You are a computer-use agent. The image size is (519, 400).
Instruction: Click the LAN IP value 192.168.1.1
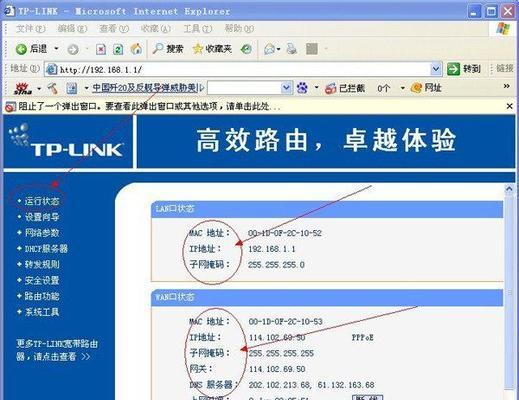pyautogui.click(x=272, y=249)
